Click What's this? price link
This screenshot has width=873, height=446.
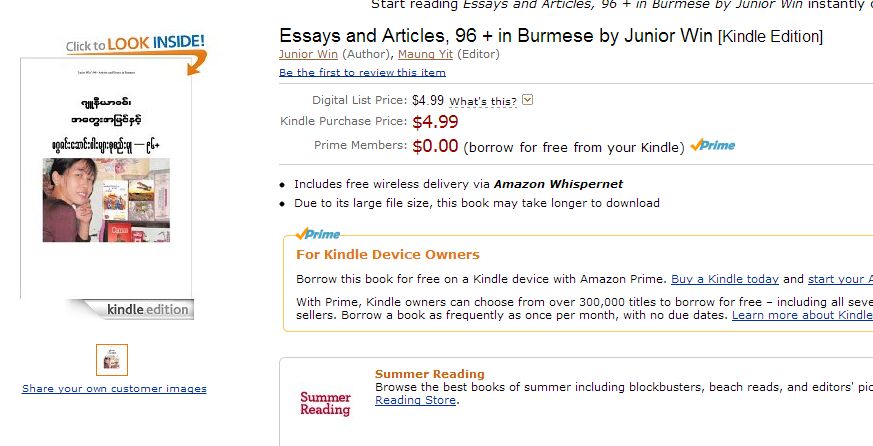click(483, 101)
